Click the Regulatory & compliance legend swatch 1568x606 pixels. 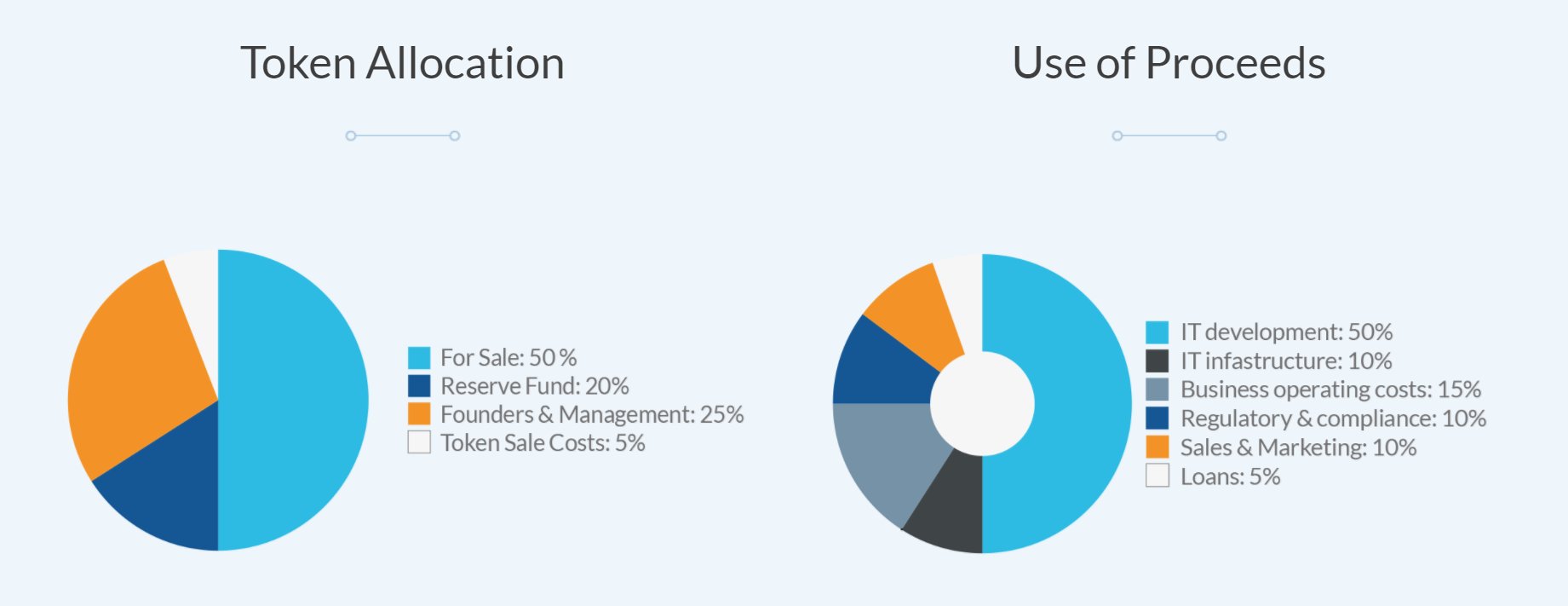pyautogui.click(x=1157, y=418)
